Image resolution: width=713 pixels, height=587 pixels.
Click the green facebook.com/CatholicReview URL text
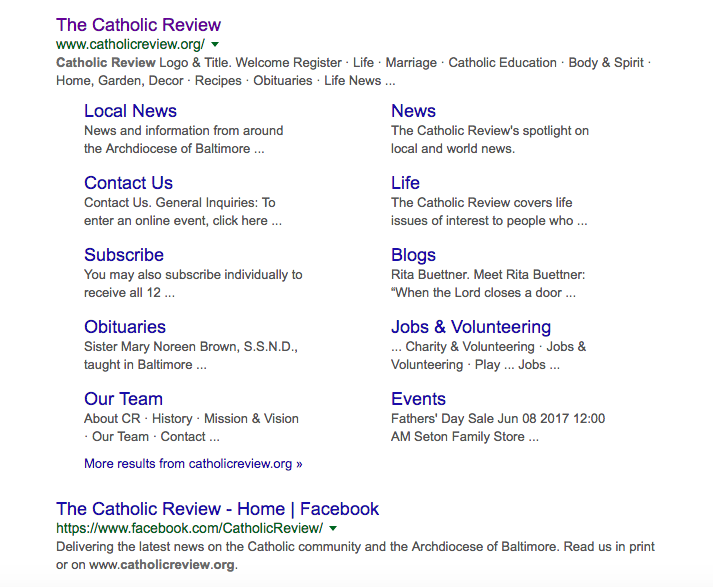point(189,529)
